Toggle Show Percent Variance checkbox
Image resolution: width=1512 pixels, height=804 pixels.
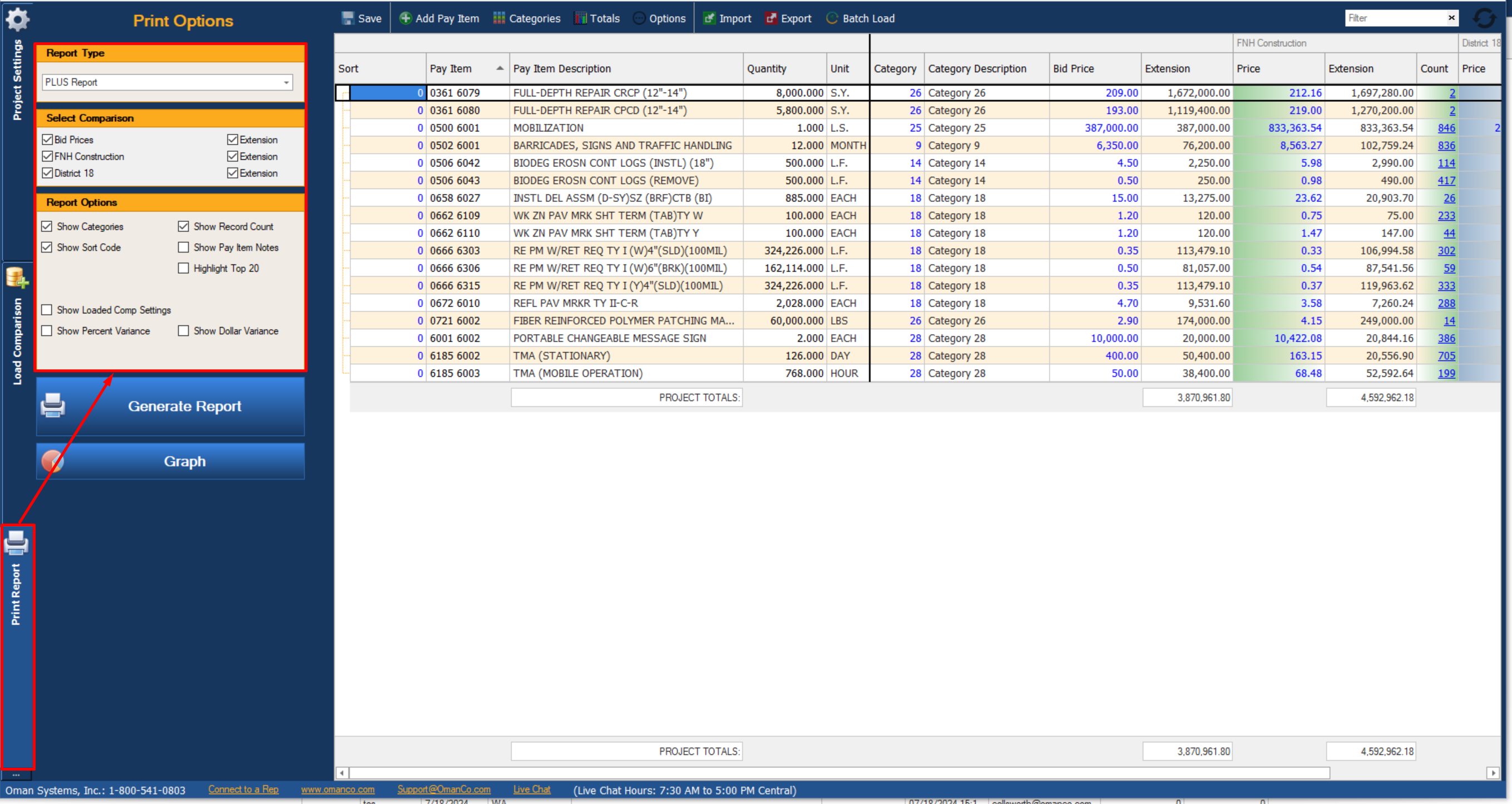coord(47,331)
